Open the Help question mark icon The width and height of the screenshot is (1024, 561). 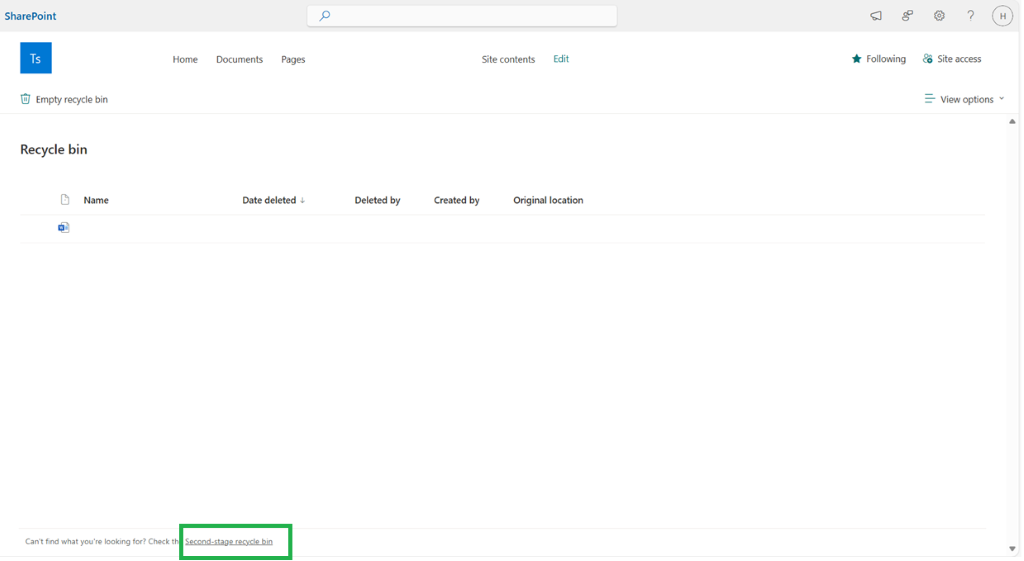tap(970, 16)
